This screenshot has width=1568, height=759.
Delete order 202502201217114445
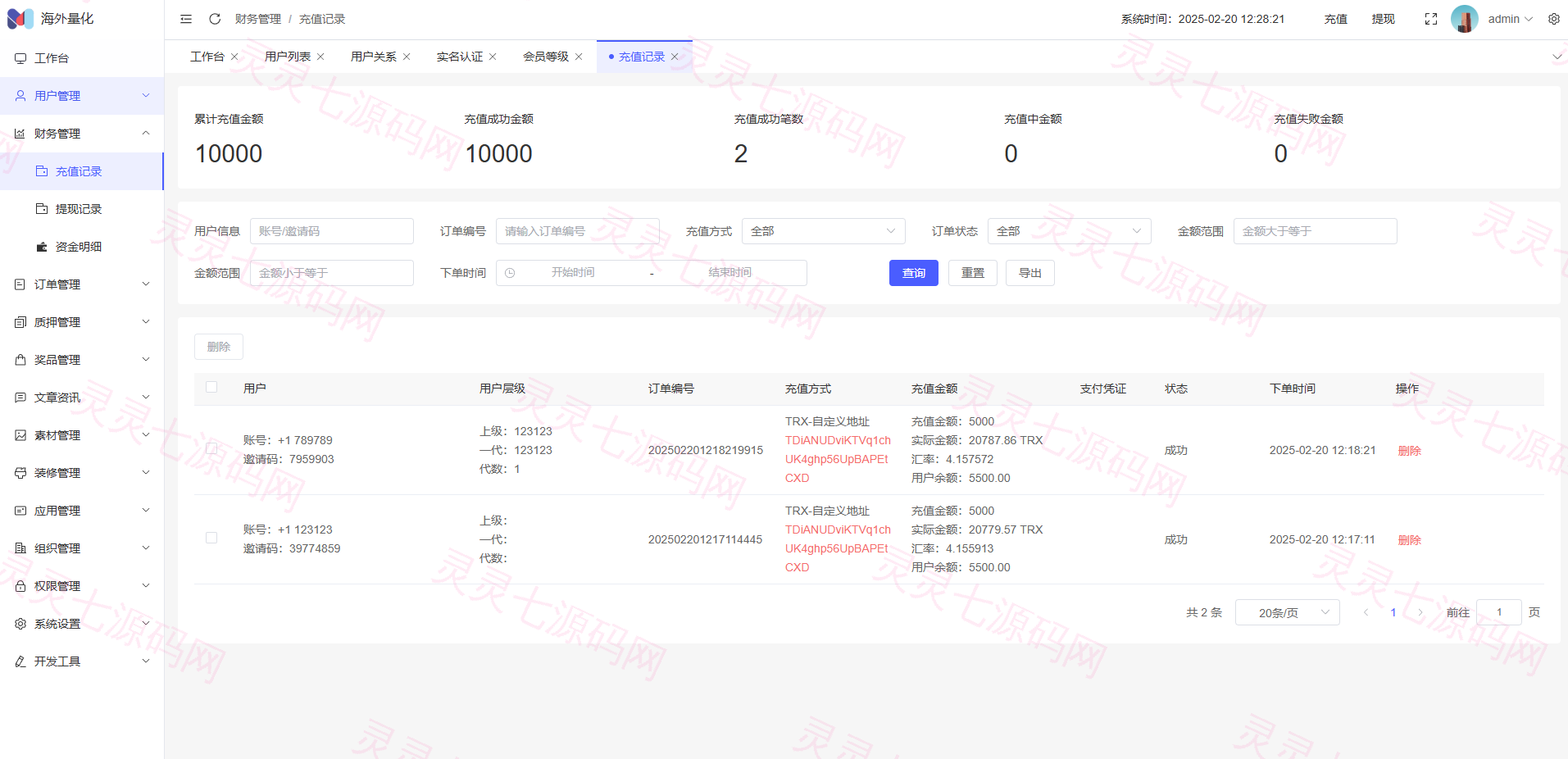pyautogui.click(x=1409, y=540)
